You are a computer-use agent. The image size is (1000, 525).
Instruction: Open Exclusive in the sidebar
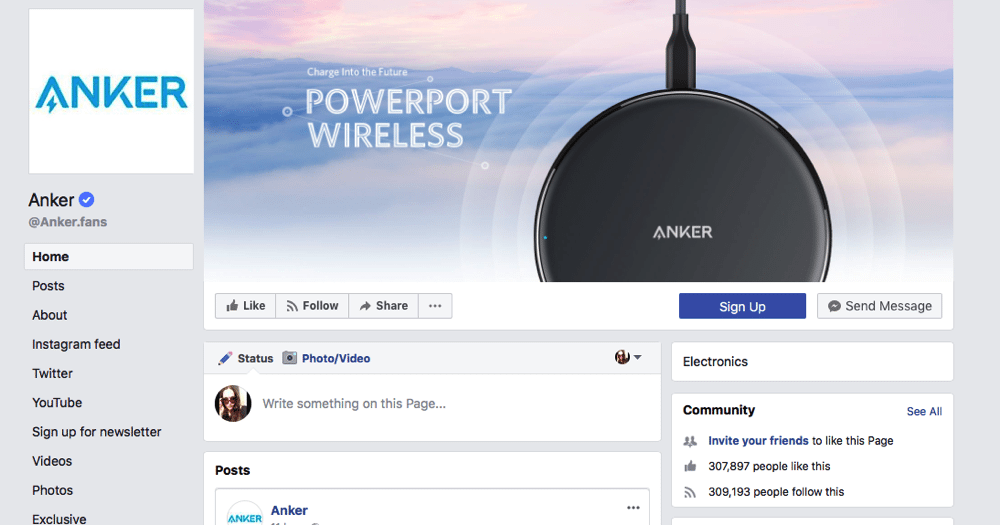pyautogui.click(x=59, y=519)
